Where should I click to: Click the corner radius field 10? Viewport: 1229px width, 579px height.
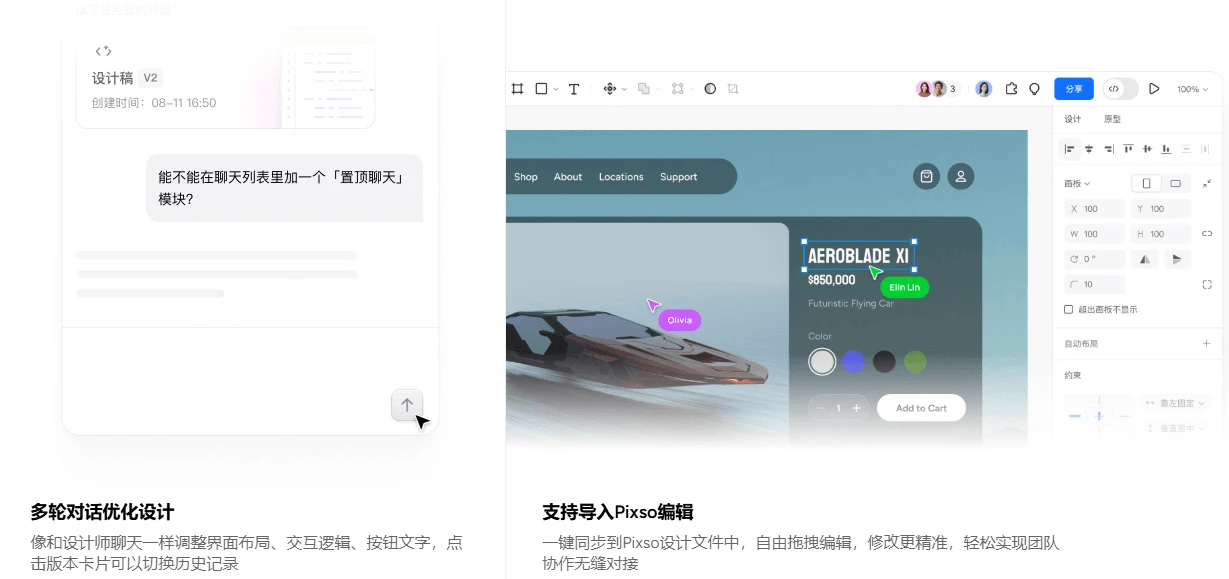point(1094,285)
